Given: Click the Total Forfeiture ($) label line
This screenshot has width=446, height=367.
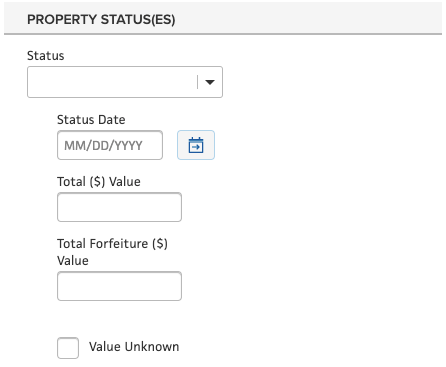Looking at the screenshot, I should [x=112, y=244].
